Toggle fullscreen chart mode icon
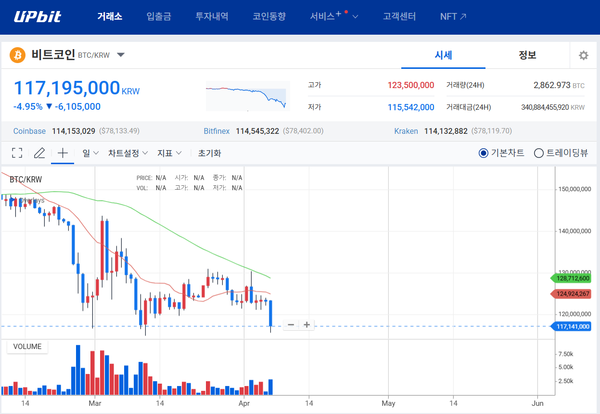 [x=17, y=153]
